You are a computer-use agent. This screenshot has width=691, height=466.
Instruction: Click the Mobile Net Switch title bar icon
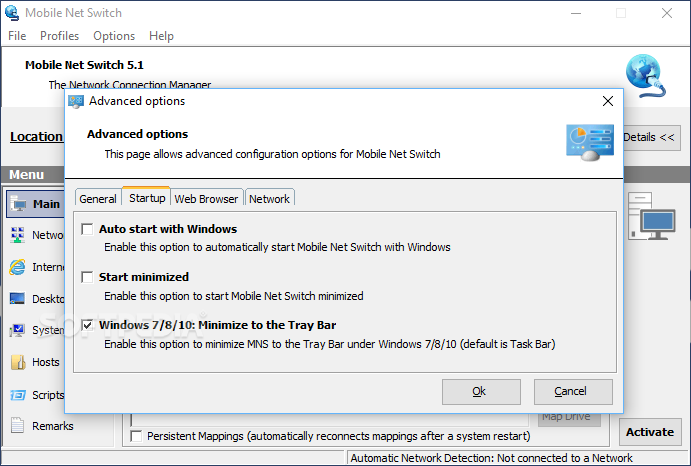[x=12, y=13]
